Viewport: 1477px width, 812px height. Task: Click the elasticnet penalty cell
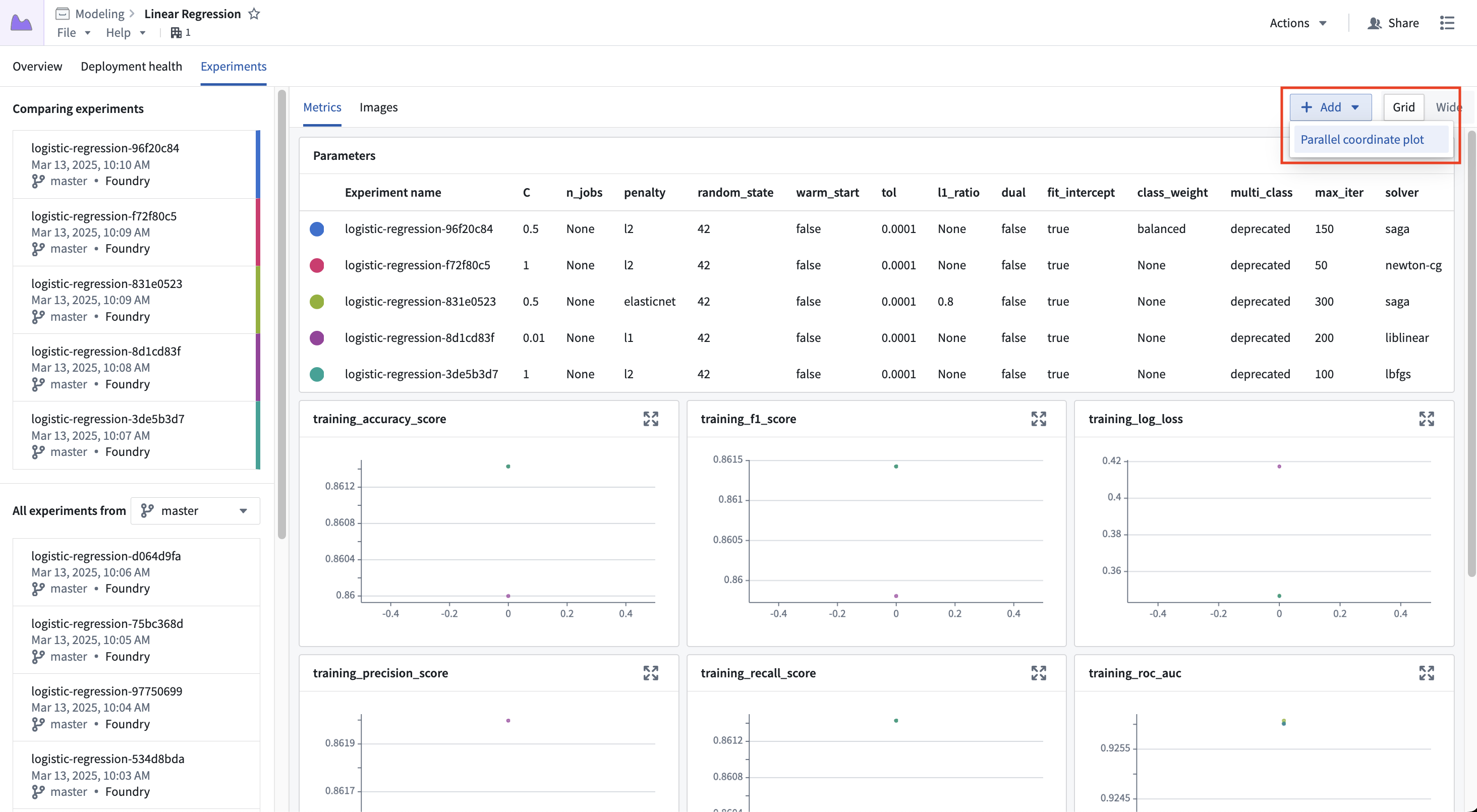click(x=649, y=302)
